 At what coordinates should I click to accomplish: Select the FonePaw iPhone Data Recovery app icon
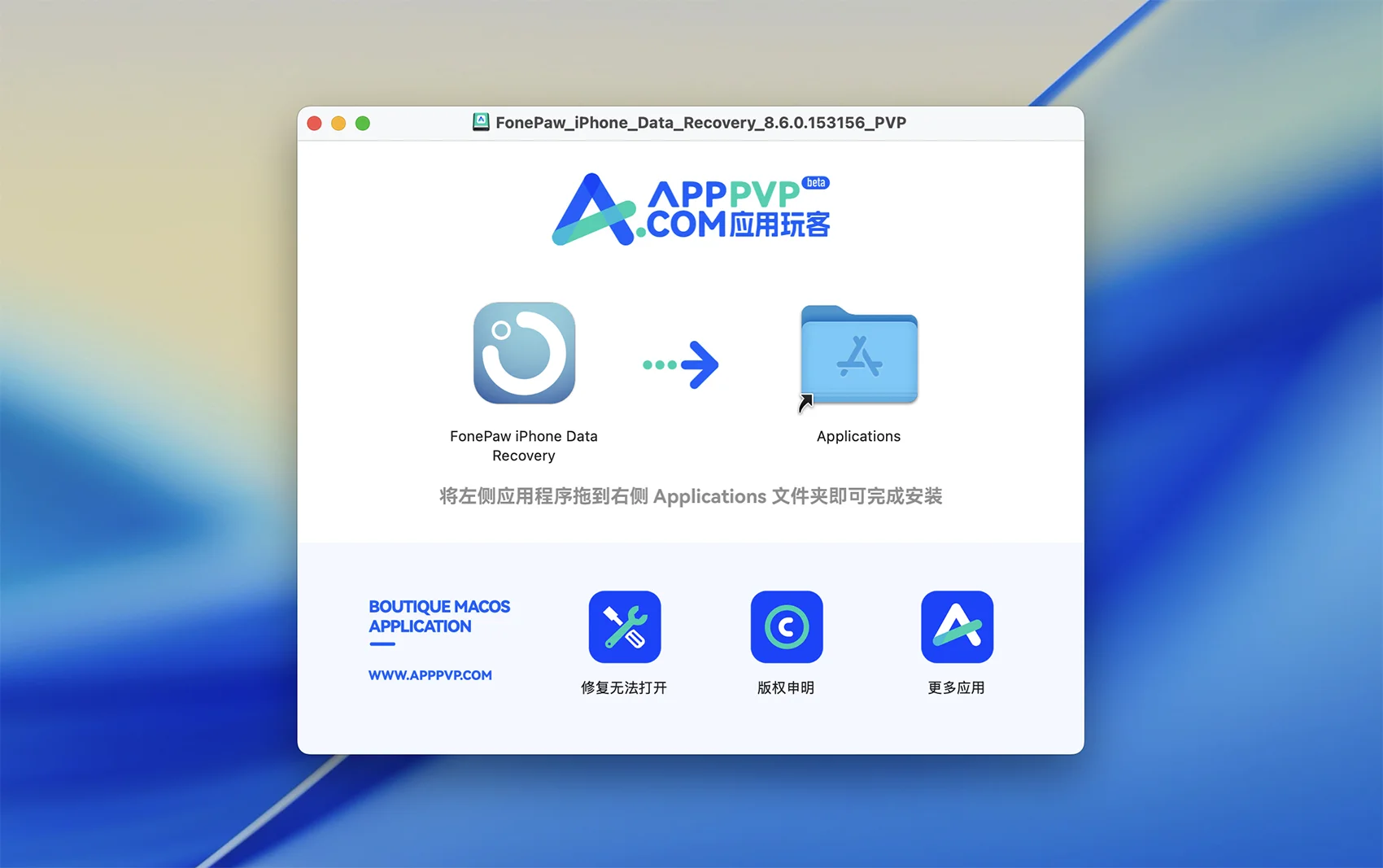coord(524,353)
